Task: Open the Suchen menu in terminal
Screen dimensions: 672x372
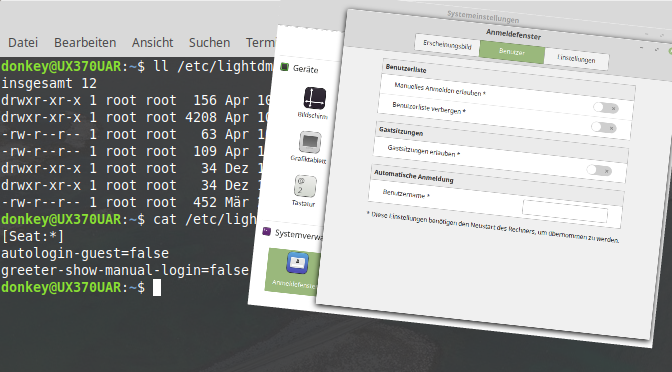Action: (210, 42)
